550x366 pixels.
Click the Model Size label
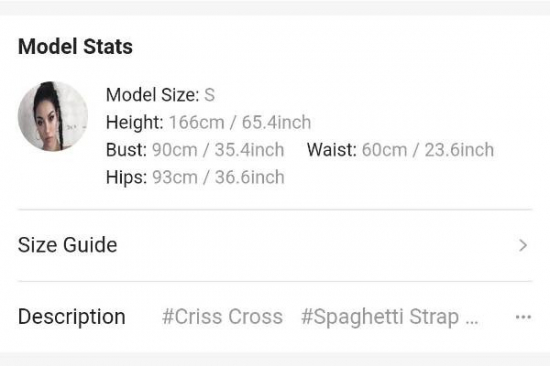pyautogui.click(x=153, y=95)
